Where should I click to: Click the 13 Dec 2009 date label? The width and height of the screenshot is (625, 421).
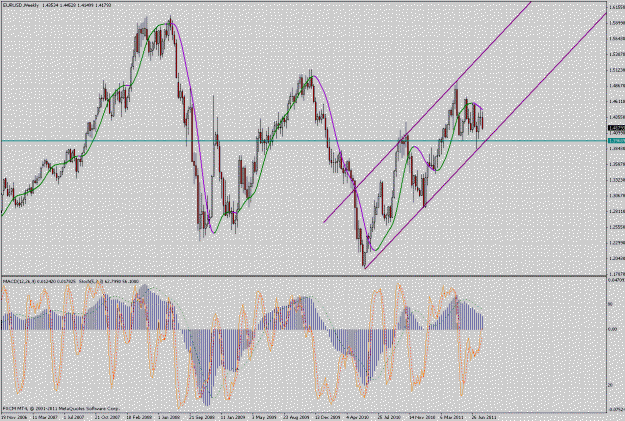click(x=326, y=417)
